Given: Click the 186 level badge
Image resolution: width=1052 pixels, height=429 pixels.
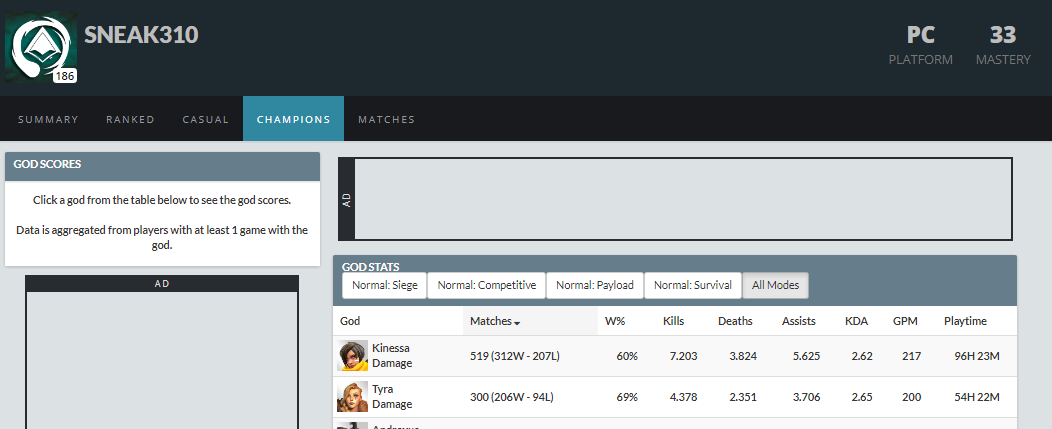Looking at the screenshot, I should [64, 76].
